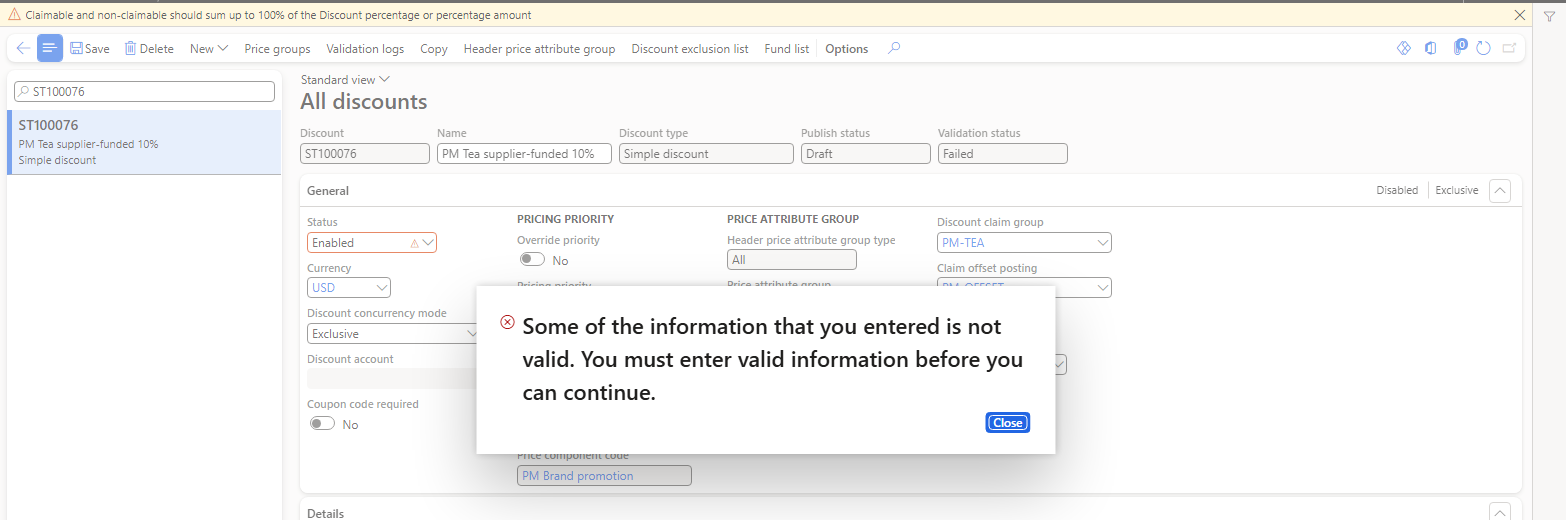Click the back arrow icon
The height and width of the screenshot is (520, 1566).
click(x=23, y=48)
